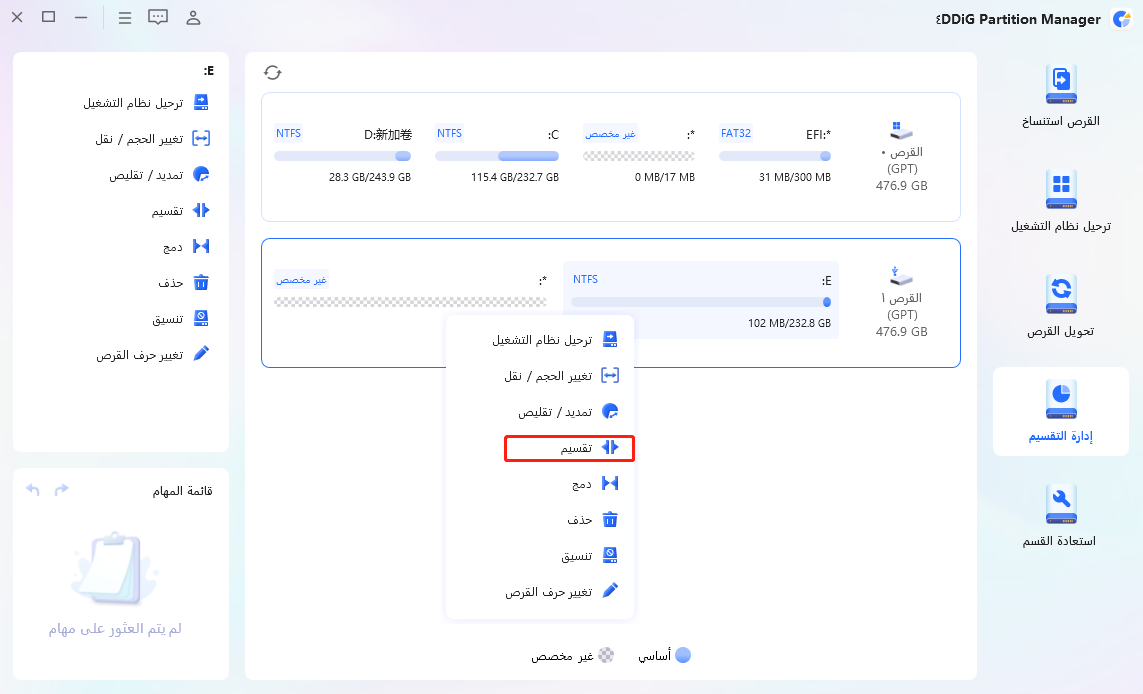Image resolution: width=1143 pixels, height=694 pixels.
Task: Click the 4DDiG app logo icon
Action: pyautogui.click(x=1123, y=18)
